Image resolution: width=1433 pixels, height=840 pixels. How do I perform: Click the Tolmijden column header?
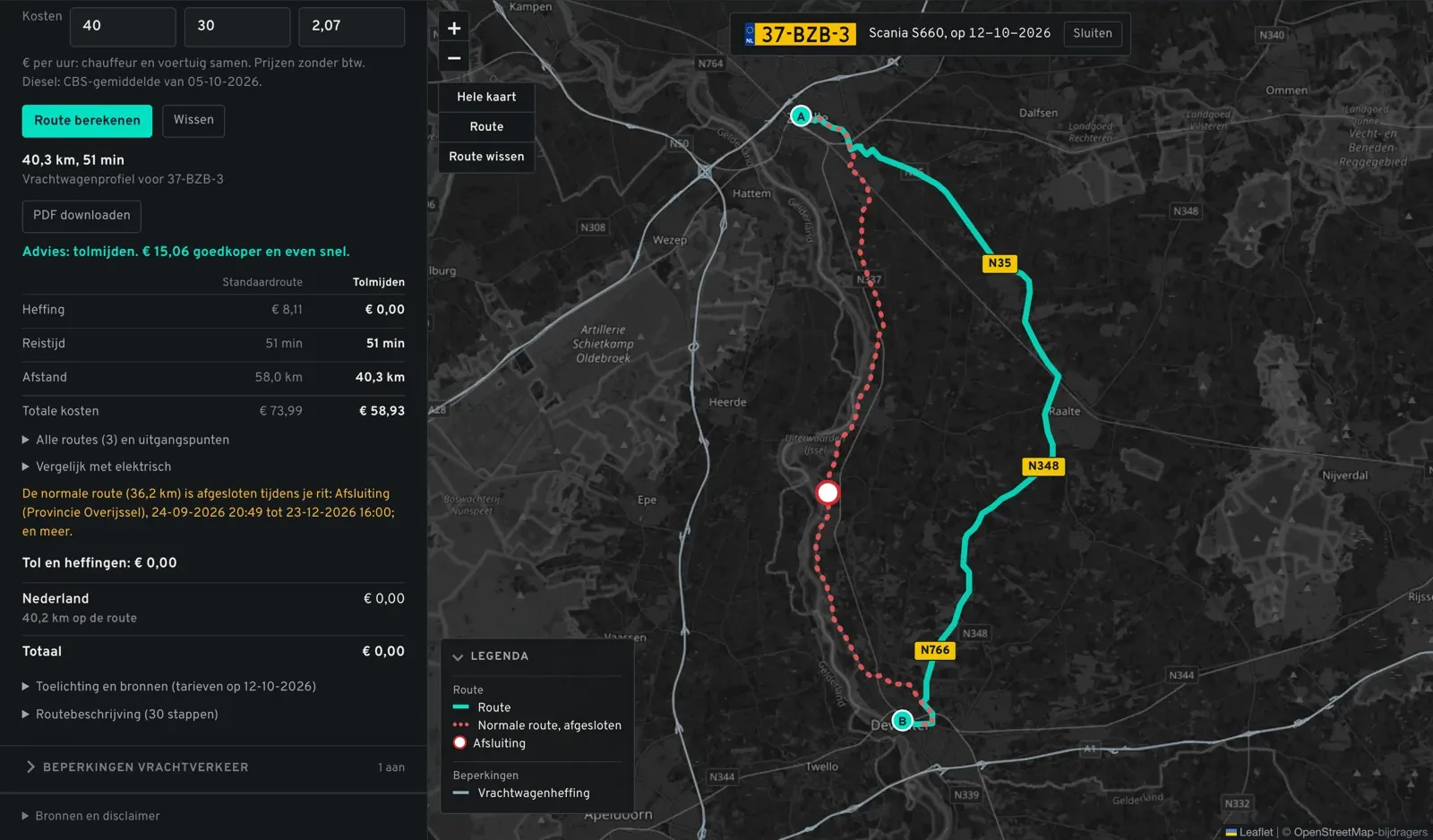pos(379,282)
